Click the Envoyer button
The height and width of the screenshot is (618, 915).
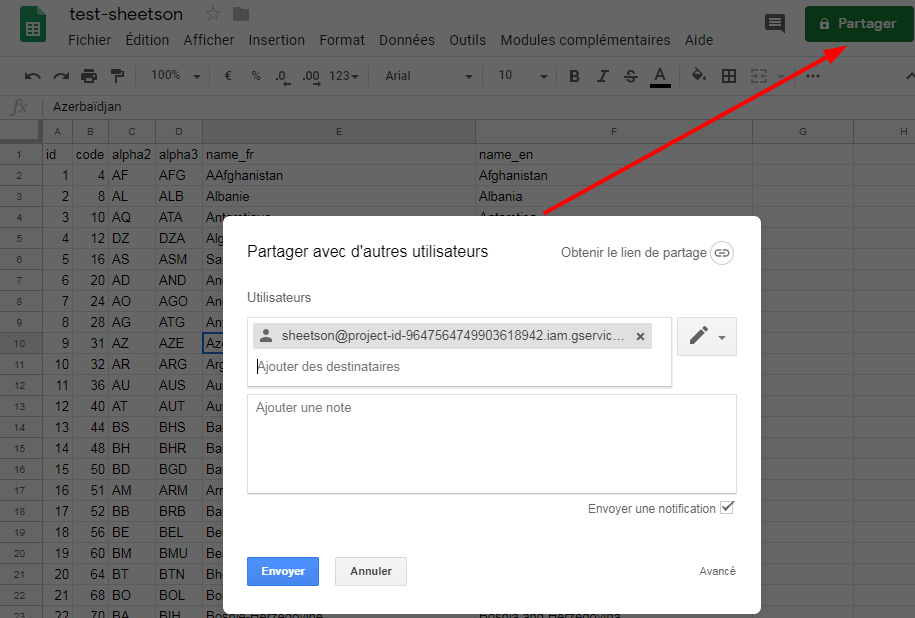point(283,571)
